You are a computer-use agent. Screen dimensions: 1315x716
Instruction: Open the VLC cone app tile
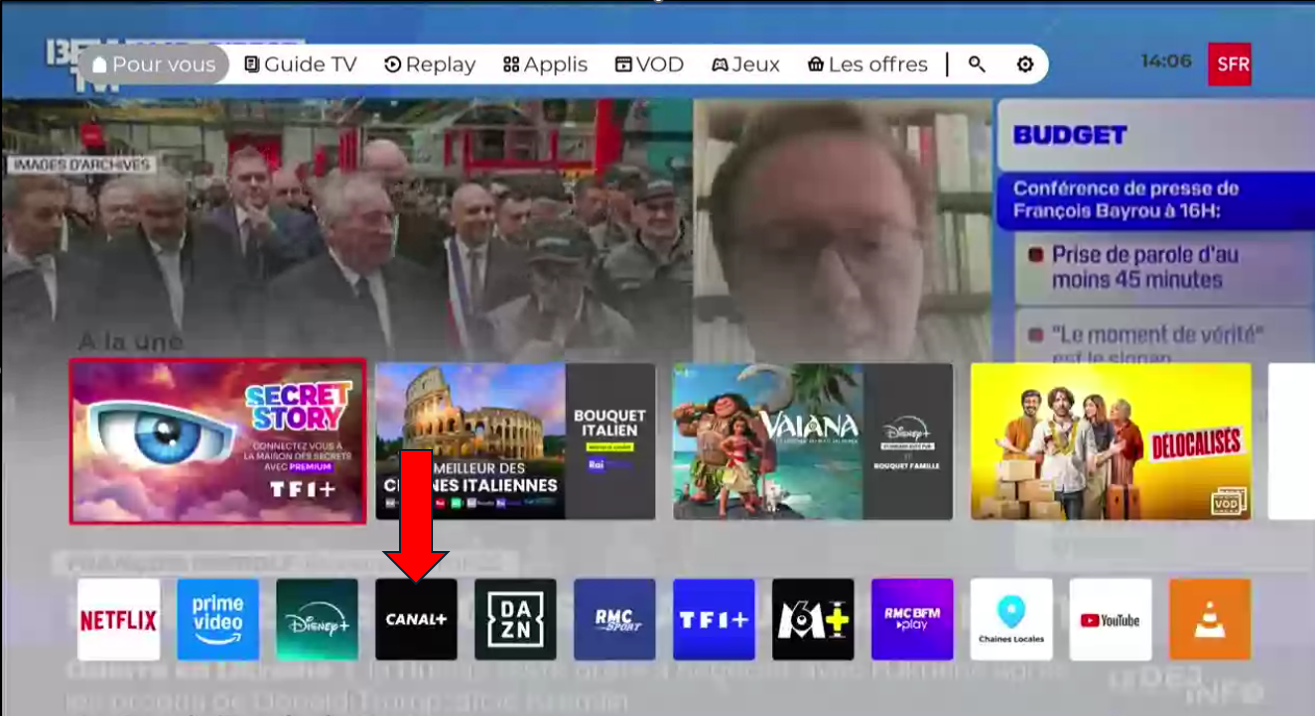click(1210, 620)
